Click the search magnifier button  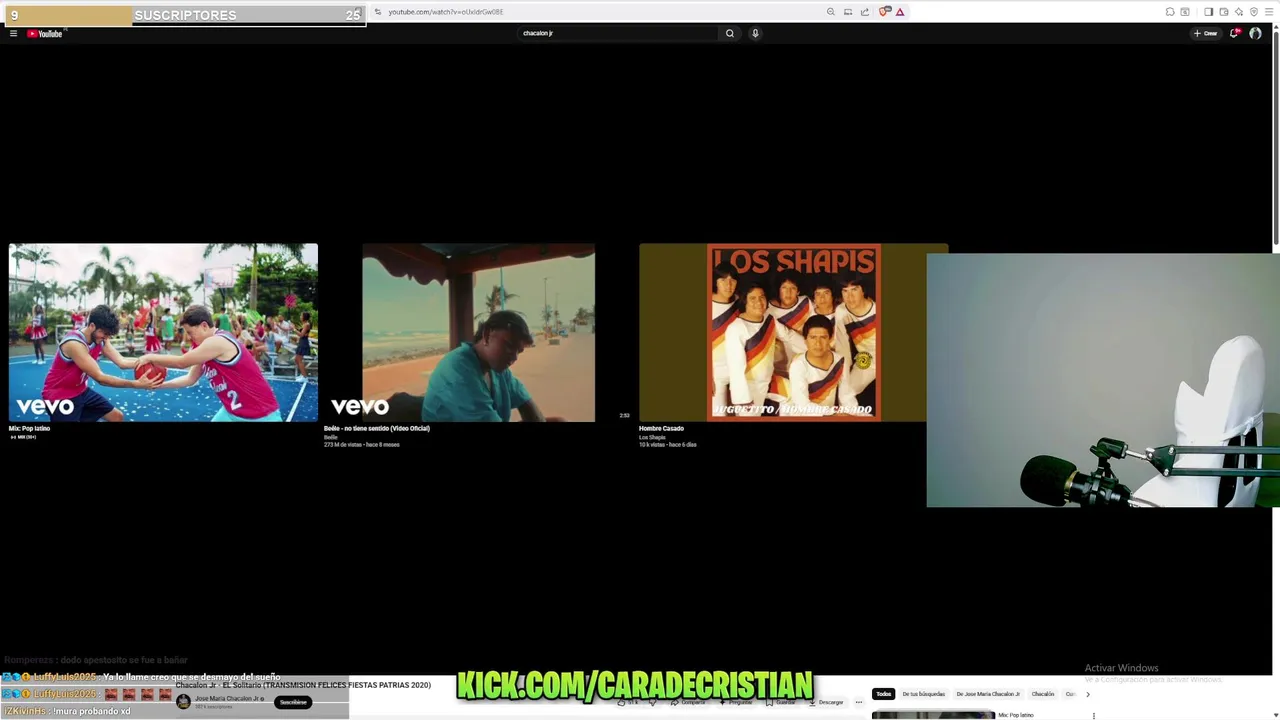click(x=730, y=33)
